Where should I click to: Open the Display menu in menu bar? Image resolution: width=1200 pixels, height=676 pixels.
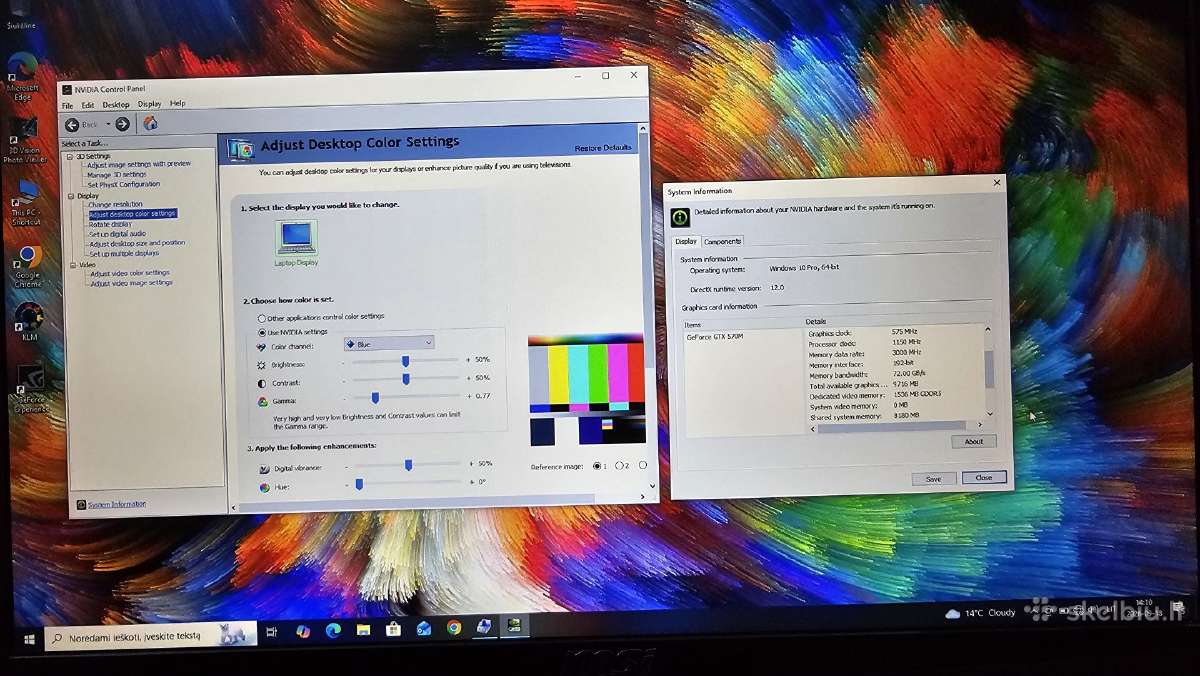pos(150,104)
